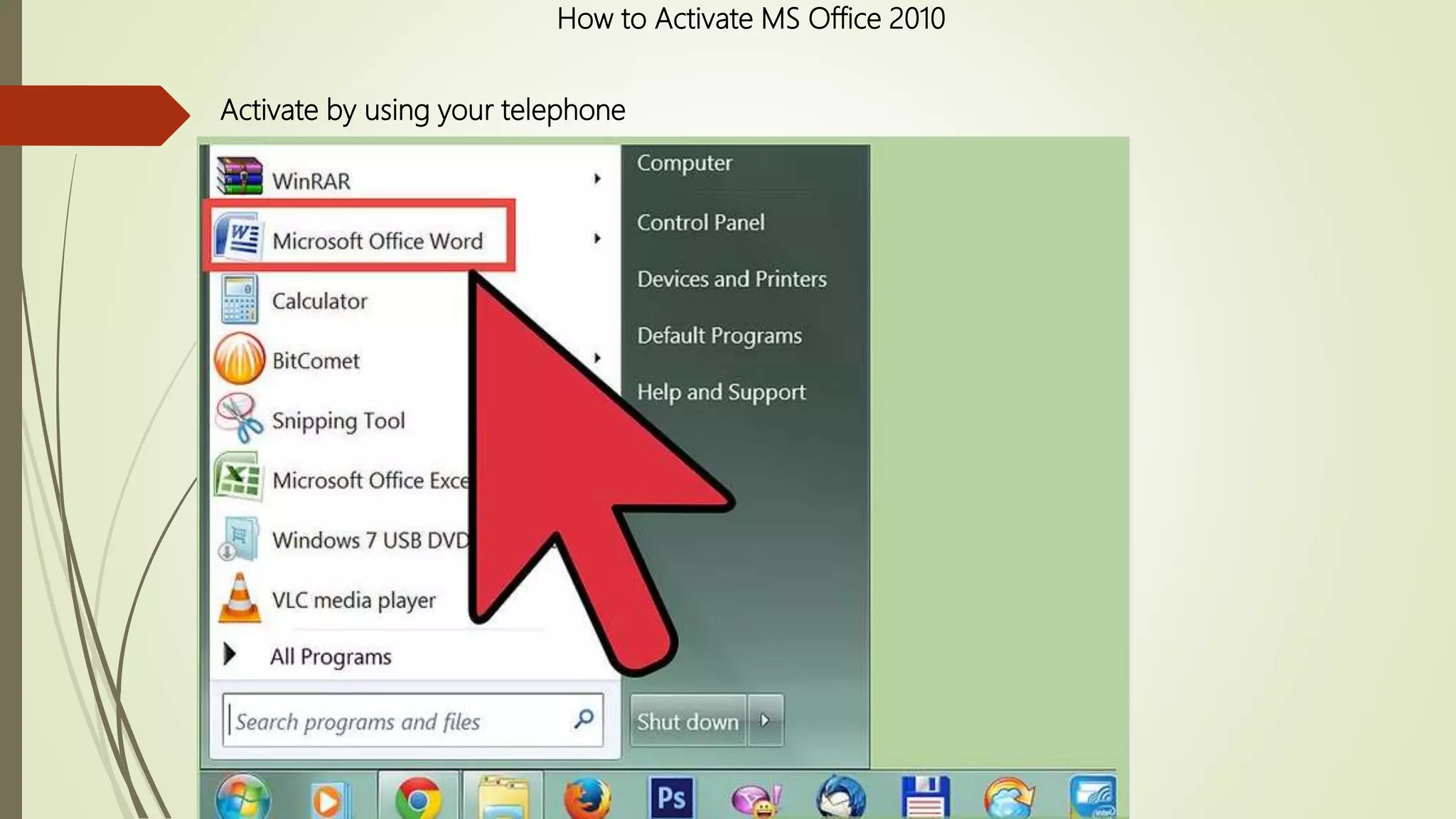Choose Microsoft Office Excel entry
This screenshot has width=1456, height=819.
click(x=370, y=481)
